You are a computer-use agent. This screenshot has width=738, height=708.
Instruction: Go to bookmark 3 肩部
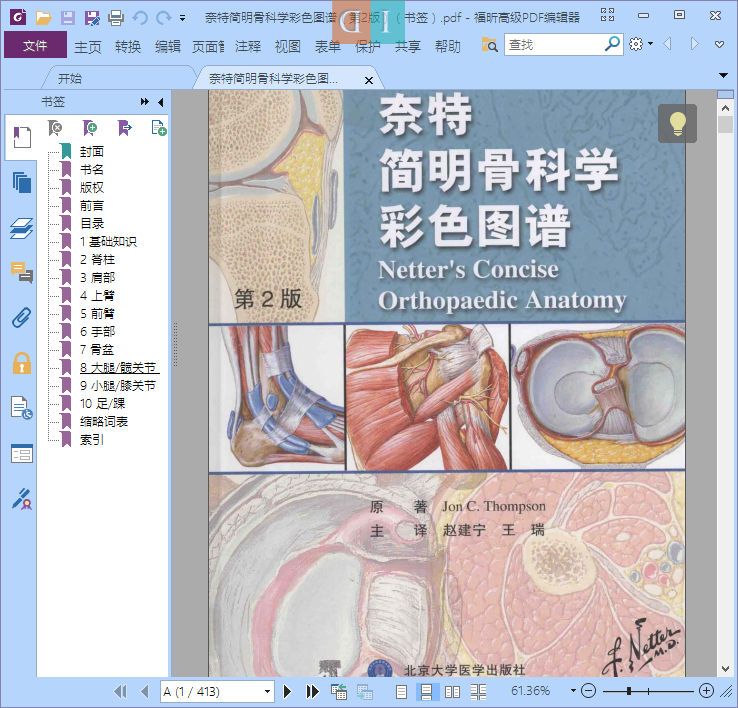tap(97, 278)
